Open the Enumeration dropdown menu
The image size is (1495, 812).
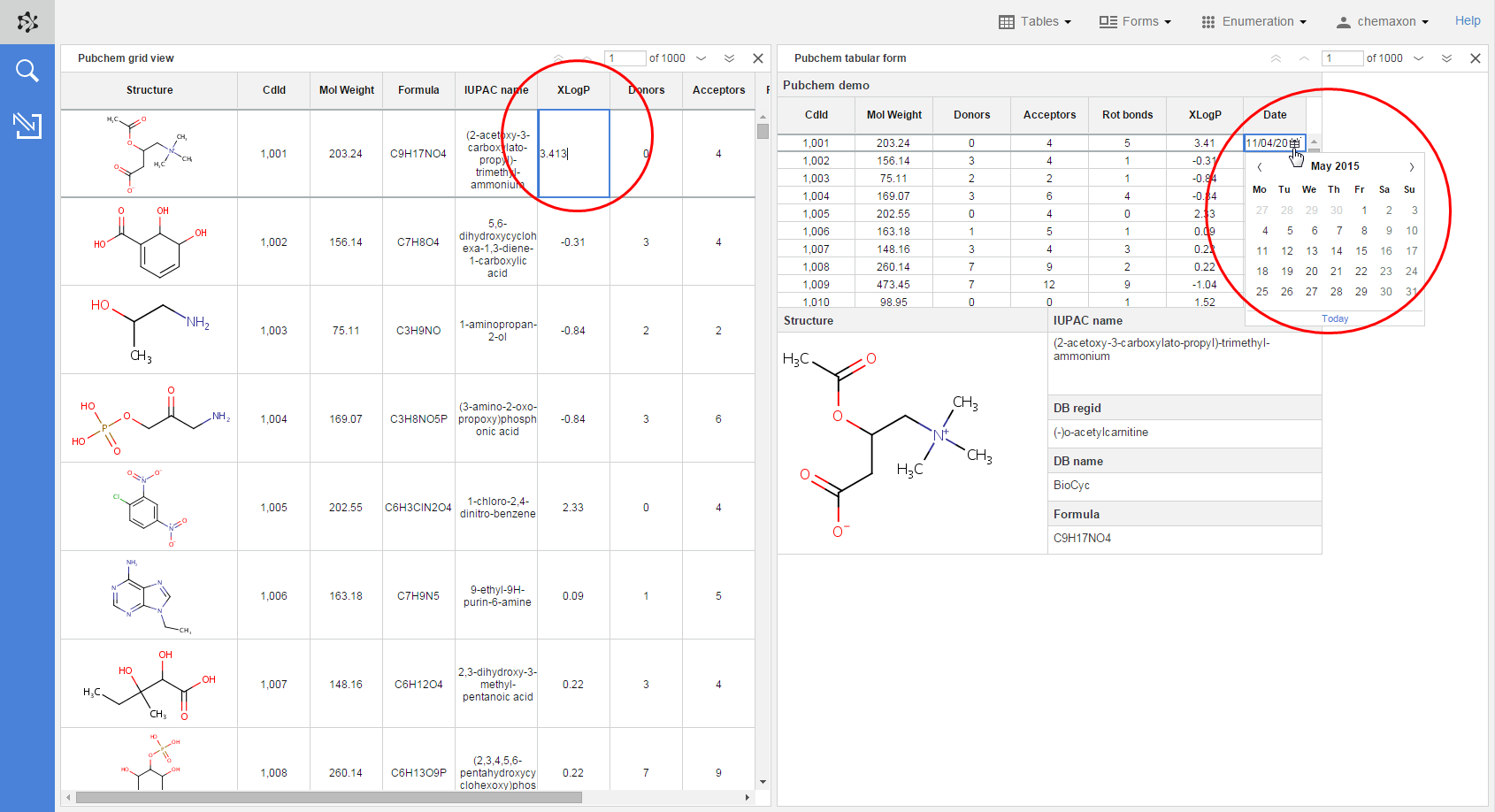1253,21
